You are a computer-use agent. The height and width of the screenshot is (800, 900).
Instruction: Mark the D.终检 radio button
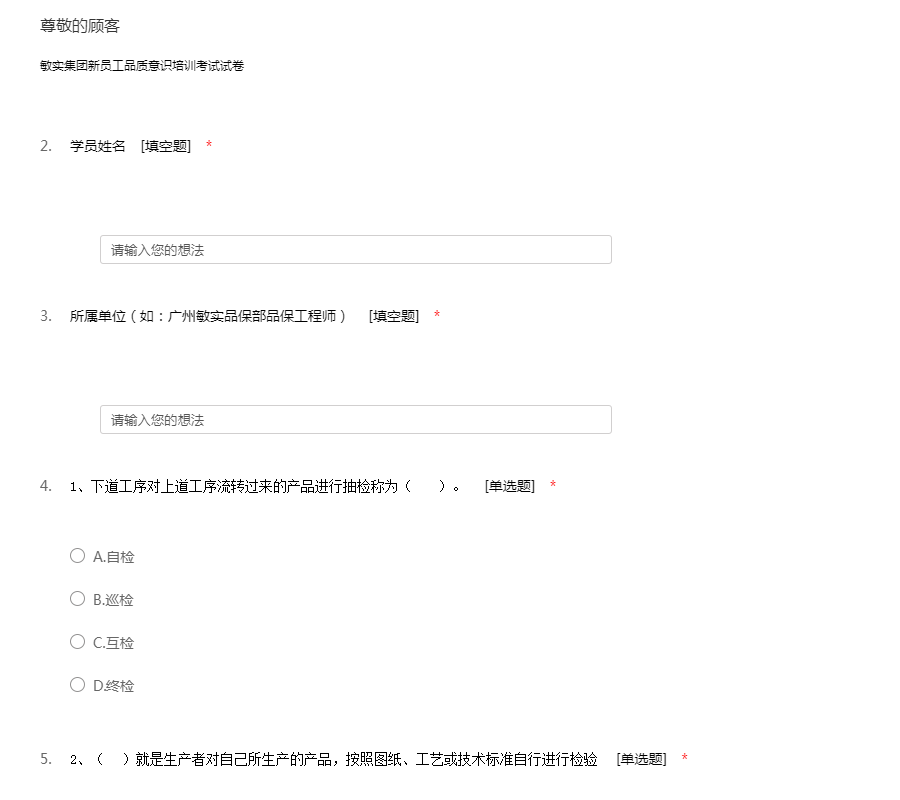click(77, 685)
